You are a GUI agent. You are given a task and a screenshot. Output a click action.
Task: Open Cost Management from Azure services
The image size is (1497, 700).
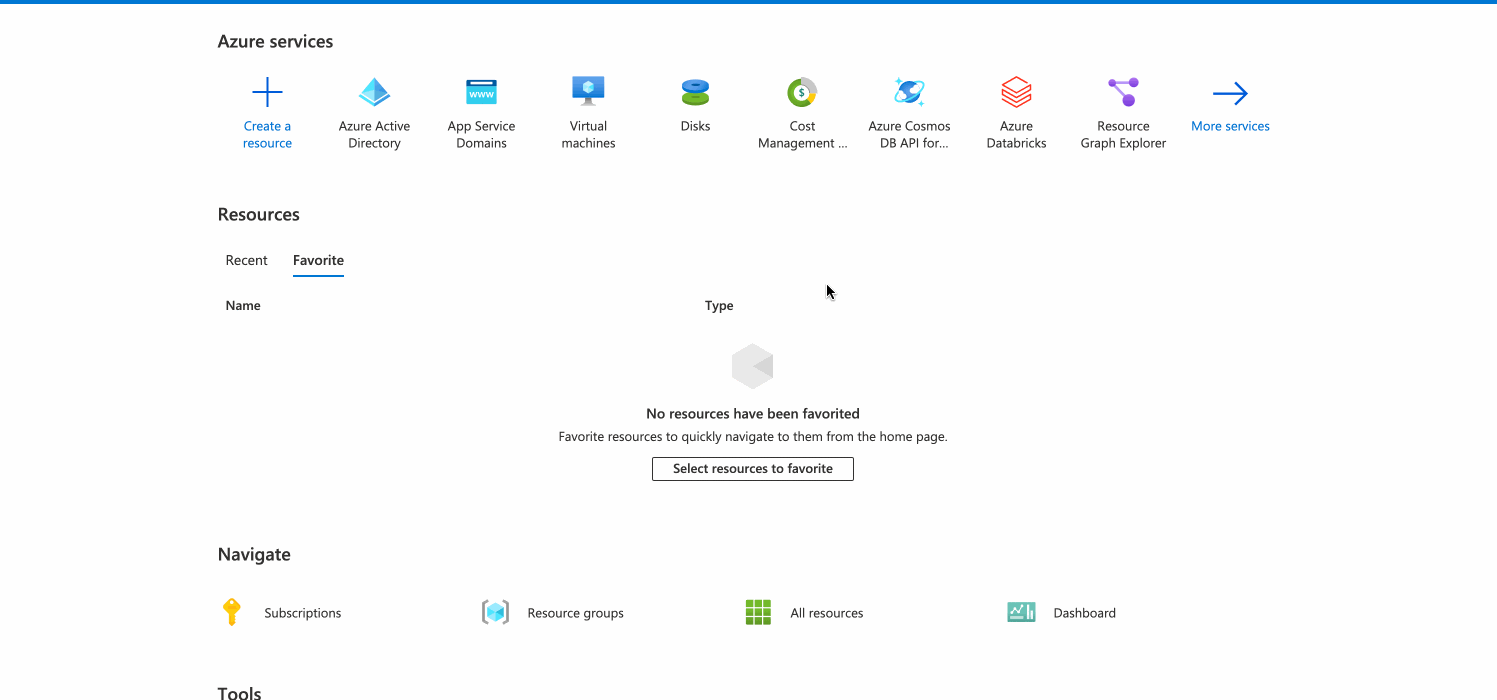[802, 110]
